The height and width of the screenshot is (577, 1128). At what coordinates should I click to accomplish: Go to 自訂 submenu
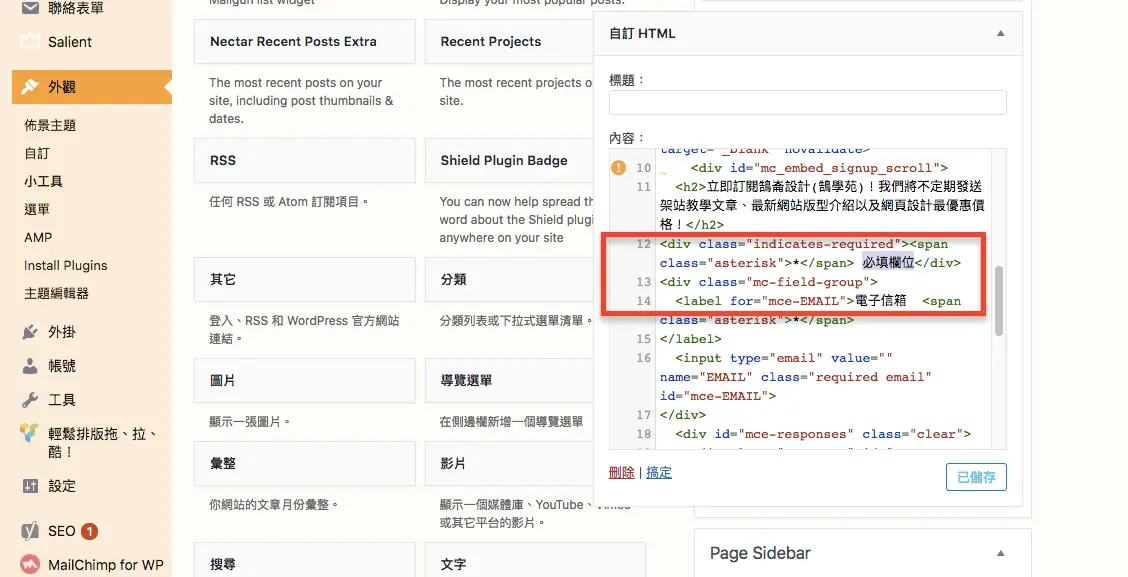click(37, 153)
